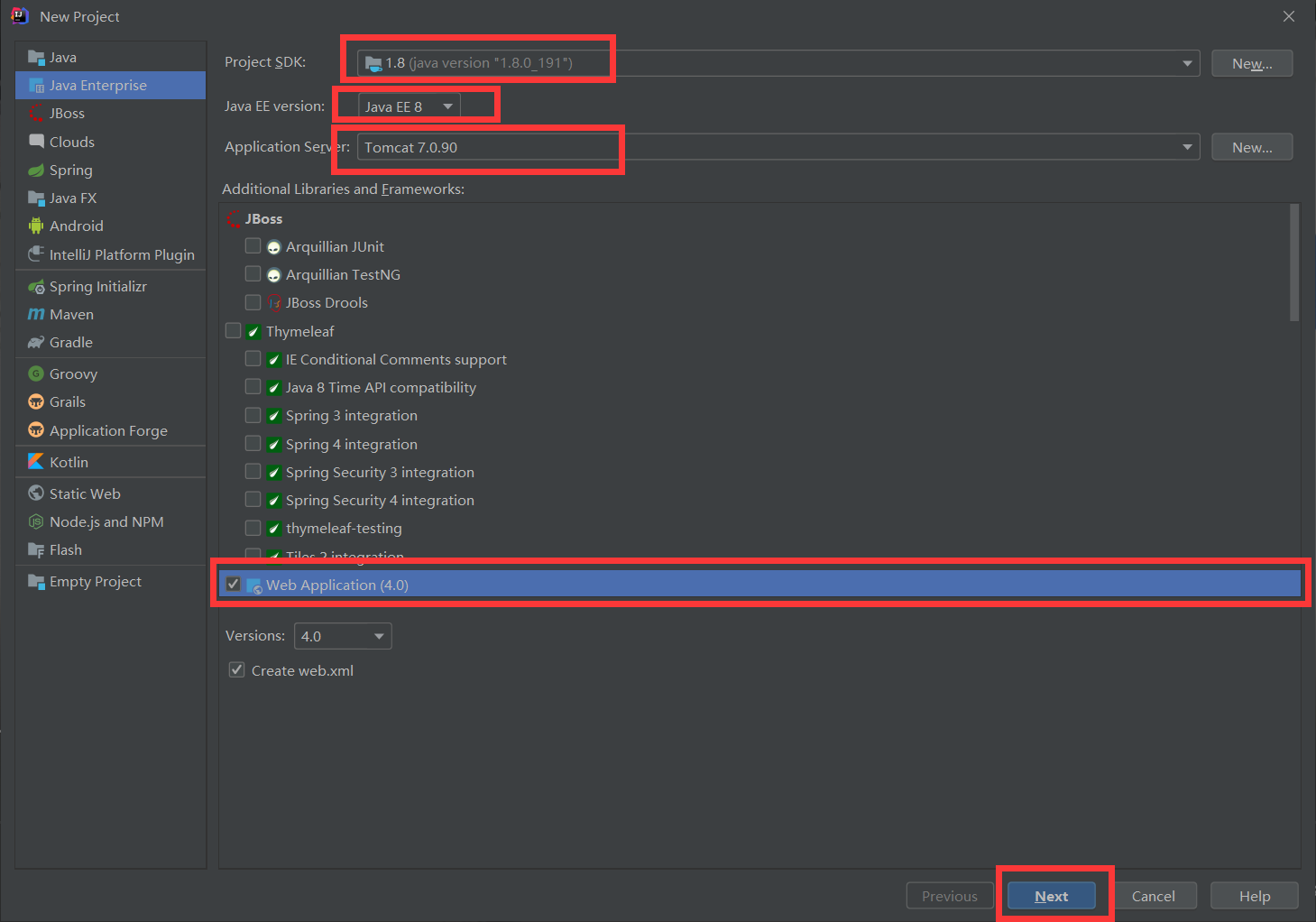The image size is (1316, 922).
Task: Click the JBoss Drools icon
Action: click(274, 303)
